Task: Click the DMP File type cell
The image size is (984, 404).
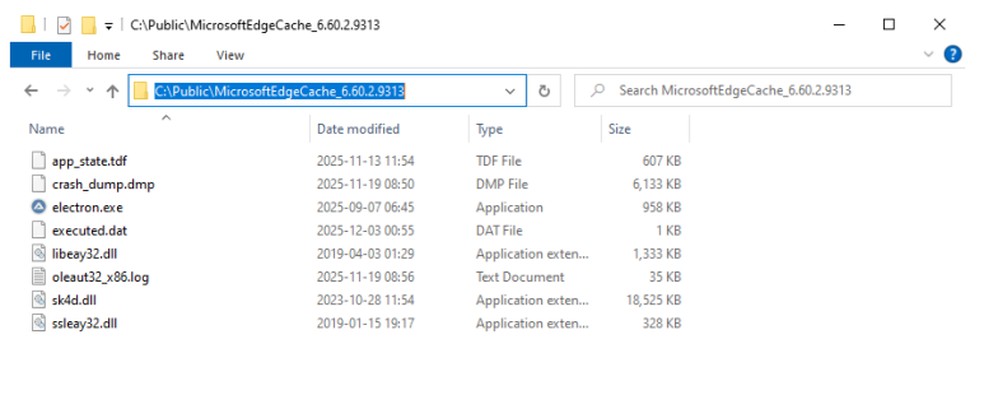Action: pos(502,184)
